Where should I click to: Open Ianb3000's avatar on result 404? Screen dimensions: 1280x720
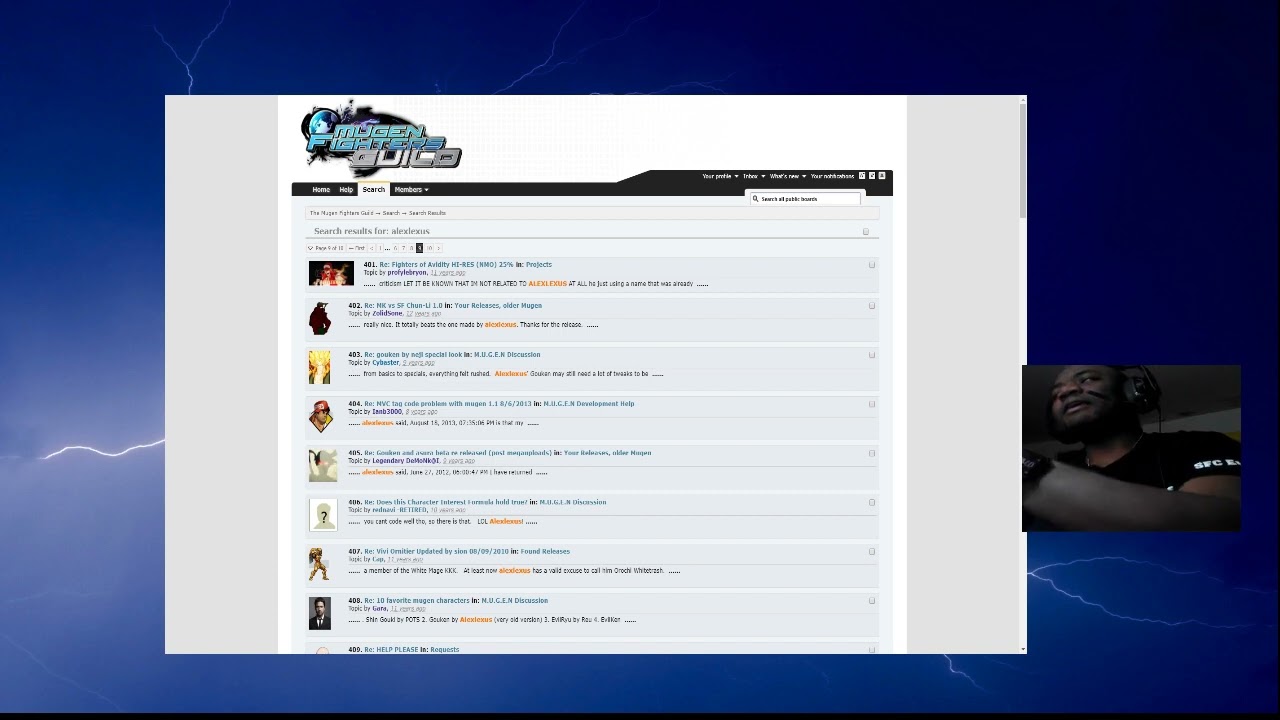click(321, 416)
